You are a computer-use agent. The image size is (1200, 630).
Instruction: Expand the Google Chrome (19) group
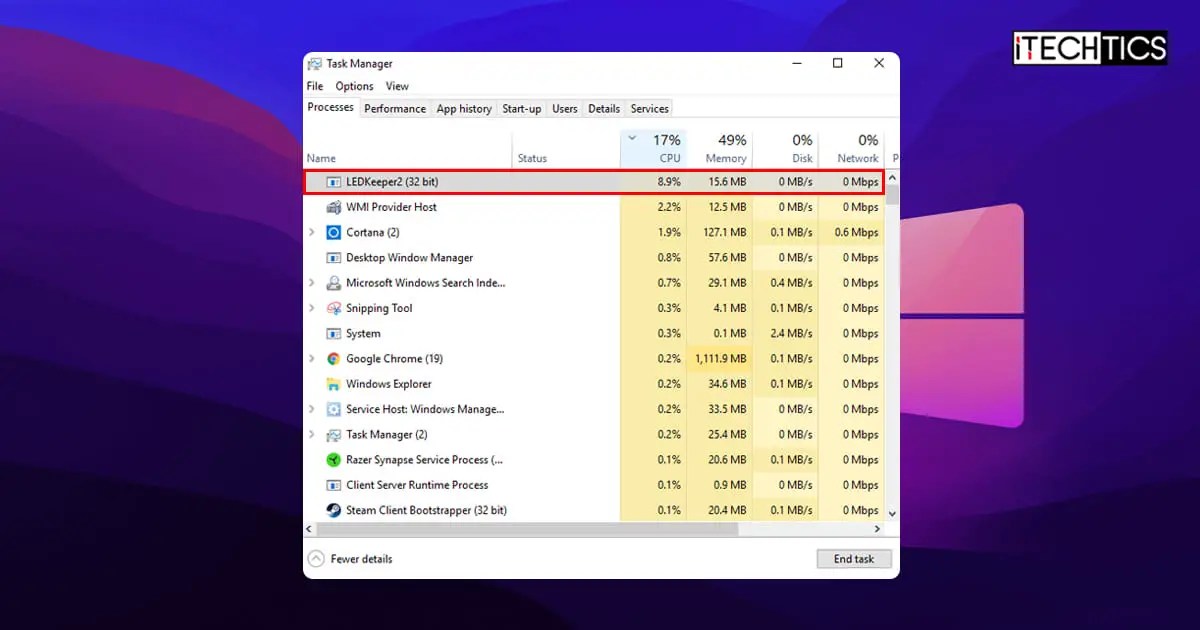pos(312,359)
